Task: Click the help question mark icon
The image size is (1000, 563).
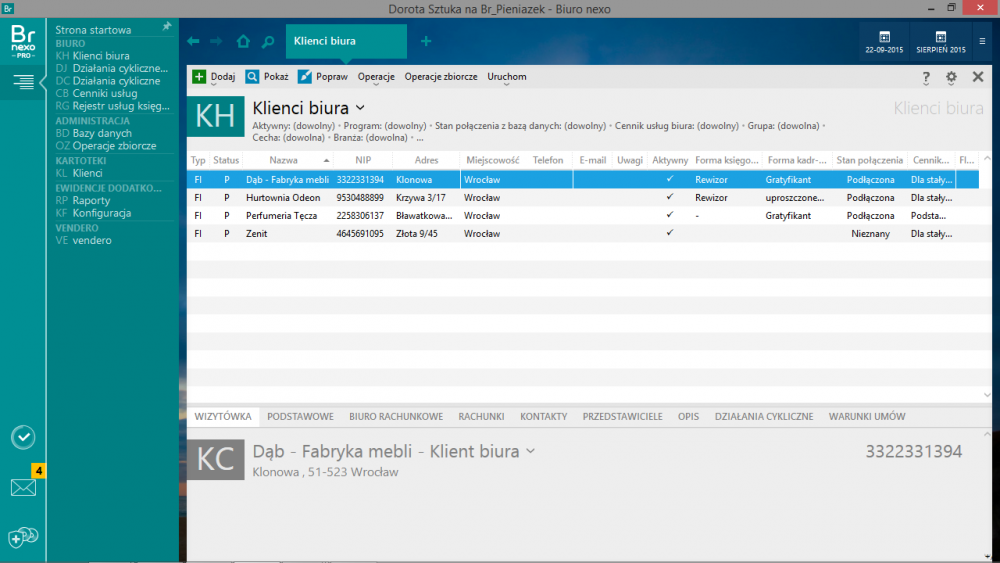Action: [x=926, y=77]
